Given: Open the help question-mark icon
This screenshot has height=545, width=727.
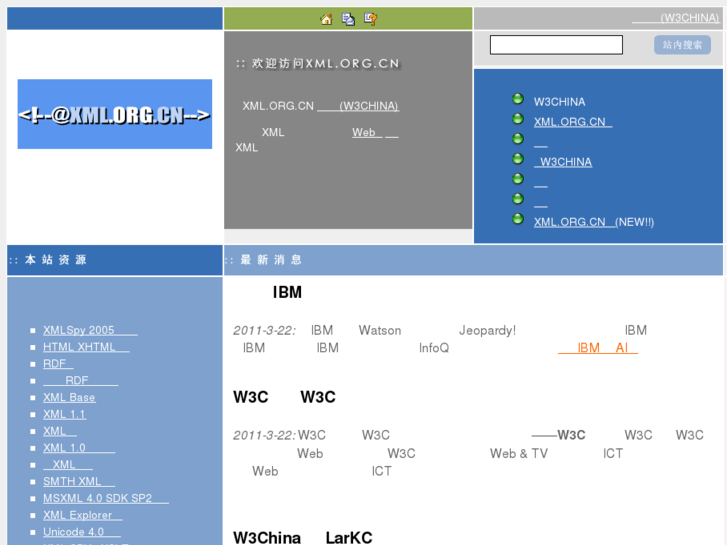Looking at the screenshot, I should pos(370,19).
